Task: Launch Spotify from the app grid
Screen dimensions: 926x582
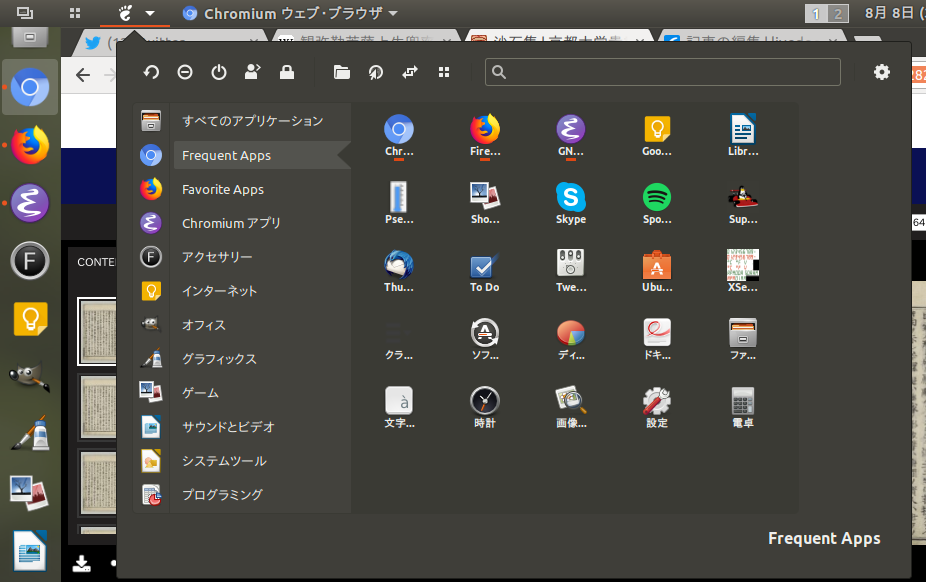Action: [657, 204]
